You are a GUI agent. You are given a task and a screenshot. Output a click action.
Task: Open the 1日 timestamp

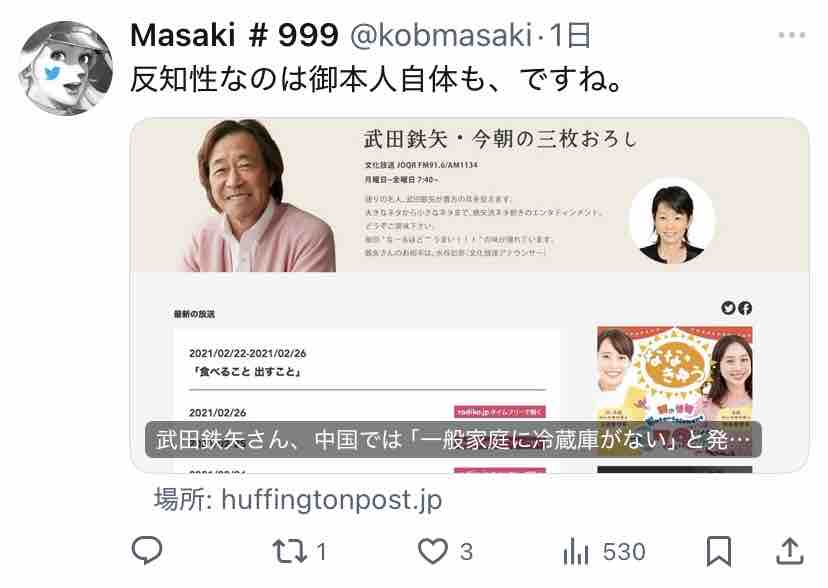570,36
